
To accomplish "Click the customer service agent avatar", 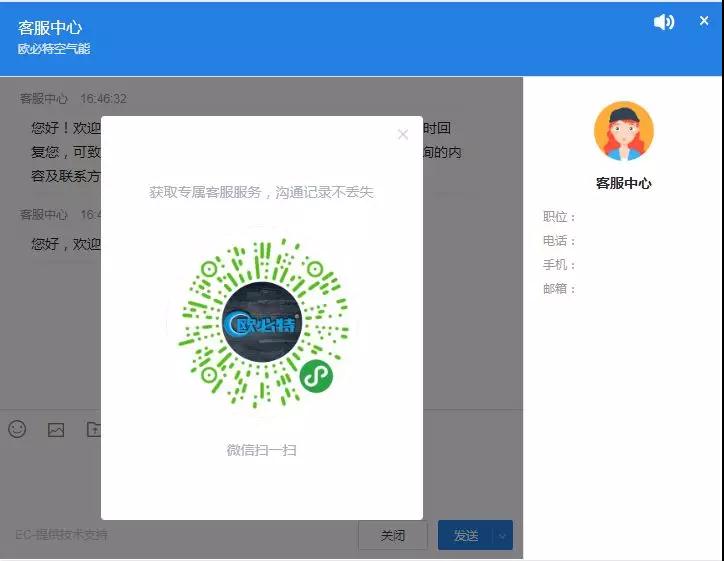I will (623, 131).
